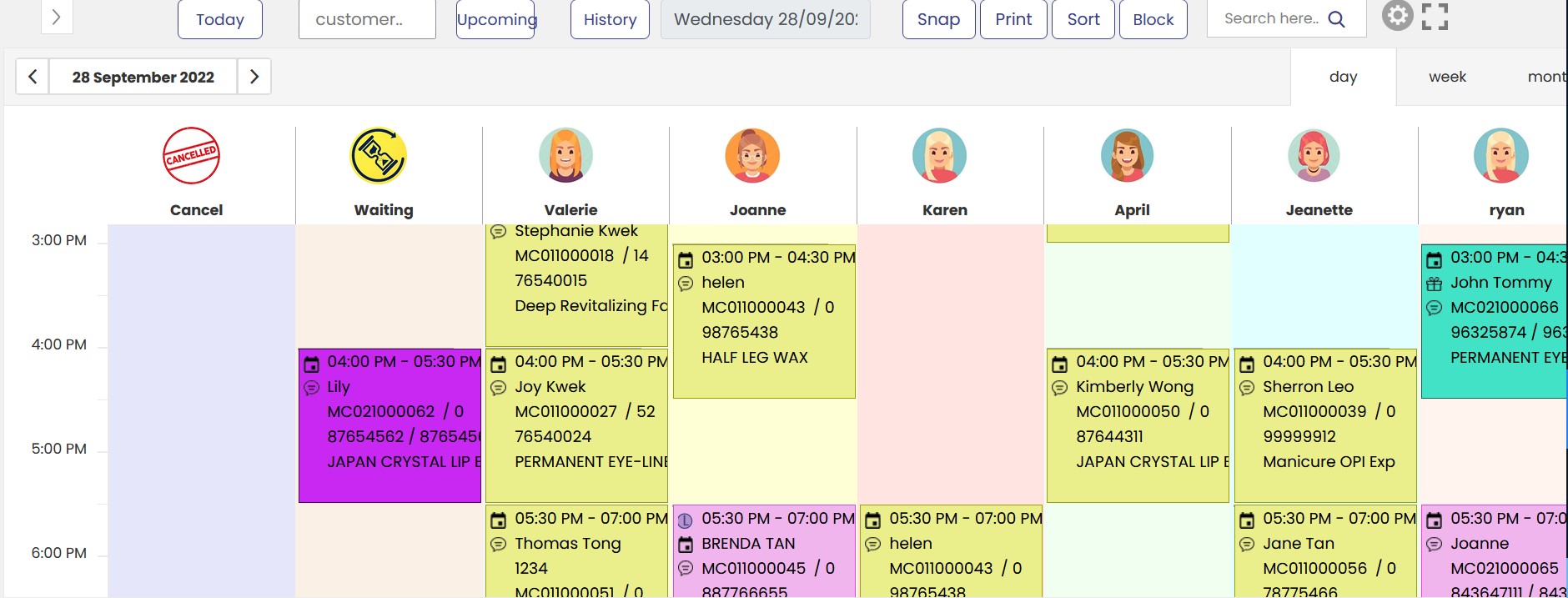
Task: Open the settings gear icon
Action: [x=1397, y=16]
